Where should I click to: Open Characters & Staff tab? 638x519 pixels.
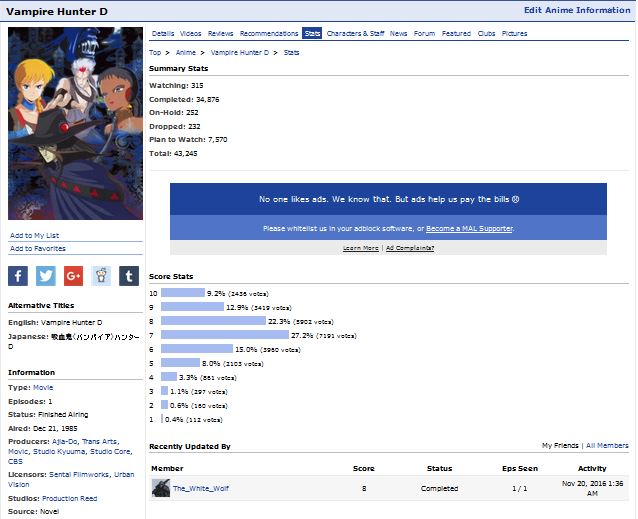355,33
